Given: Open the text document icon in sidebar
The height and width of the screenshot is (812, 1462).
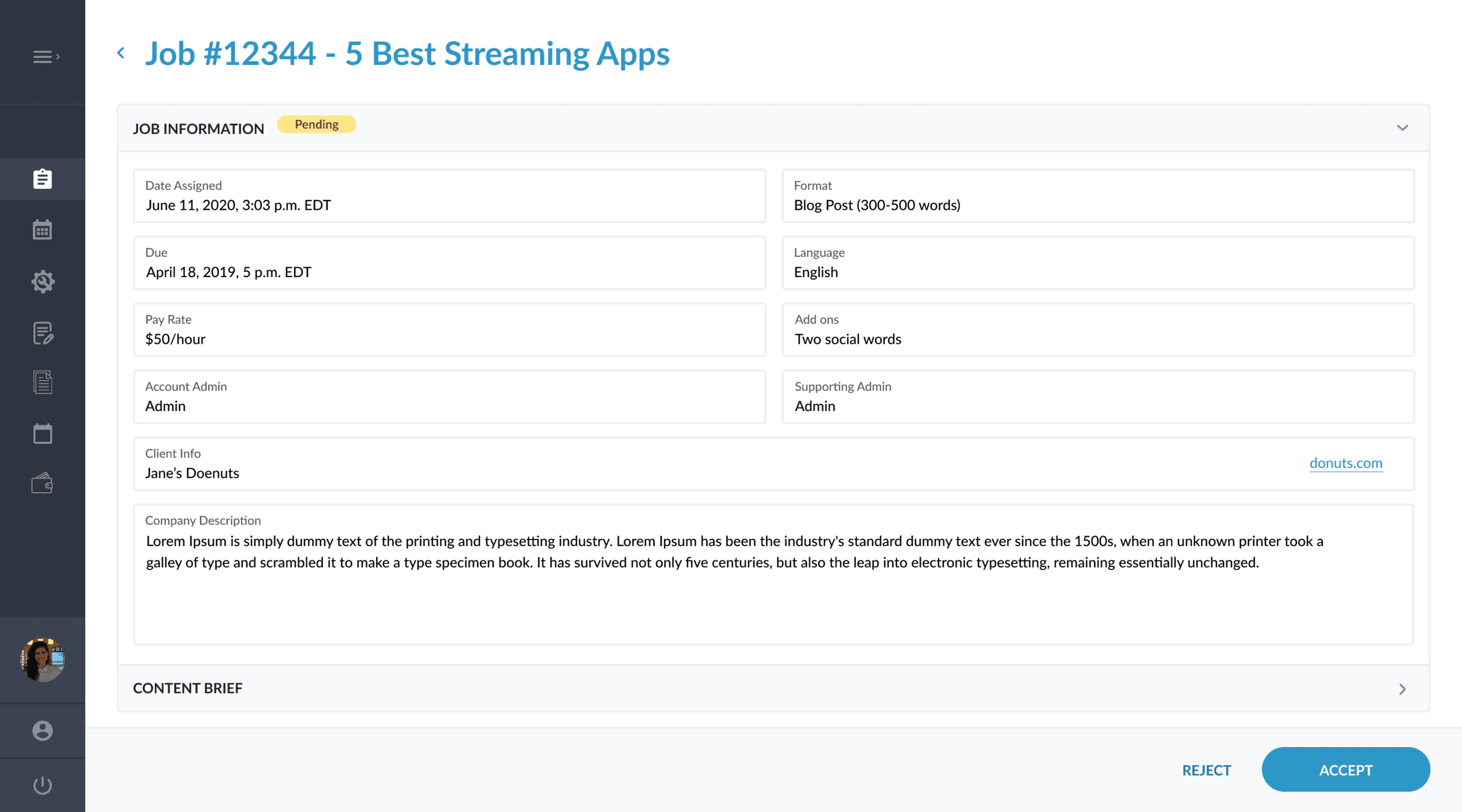Looking at the screenshot, I should (42, 382).
